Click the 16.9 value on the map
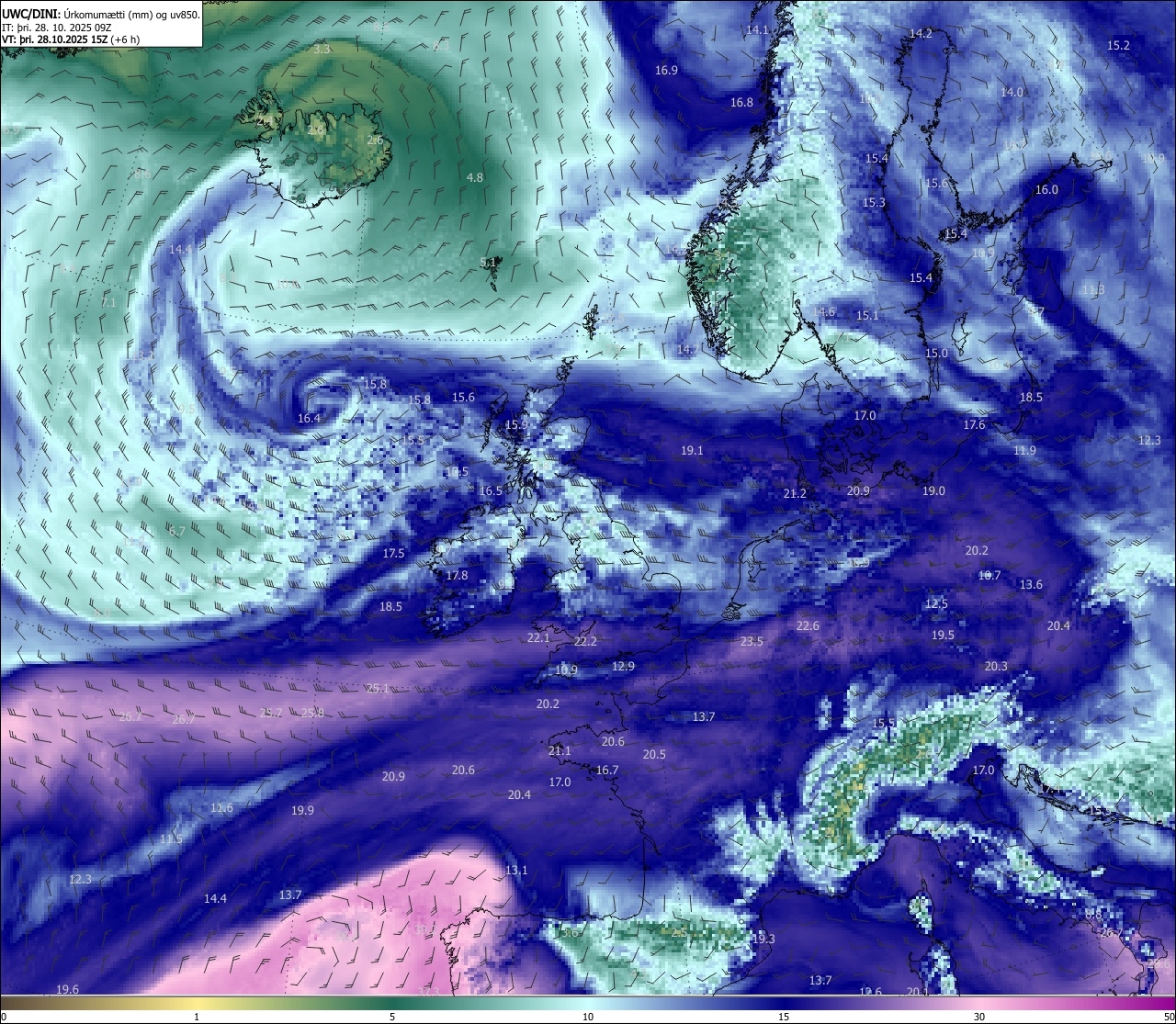Viewport: 1176px width, 1024px height. click(x=666, y=71)
